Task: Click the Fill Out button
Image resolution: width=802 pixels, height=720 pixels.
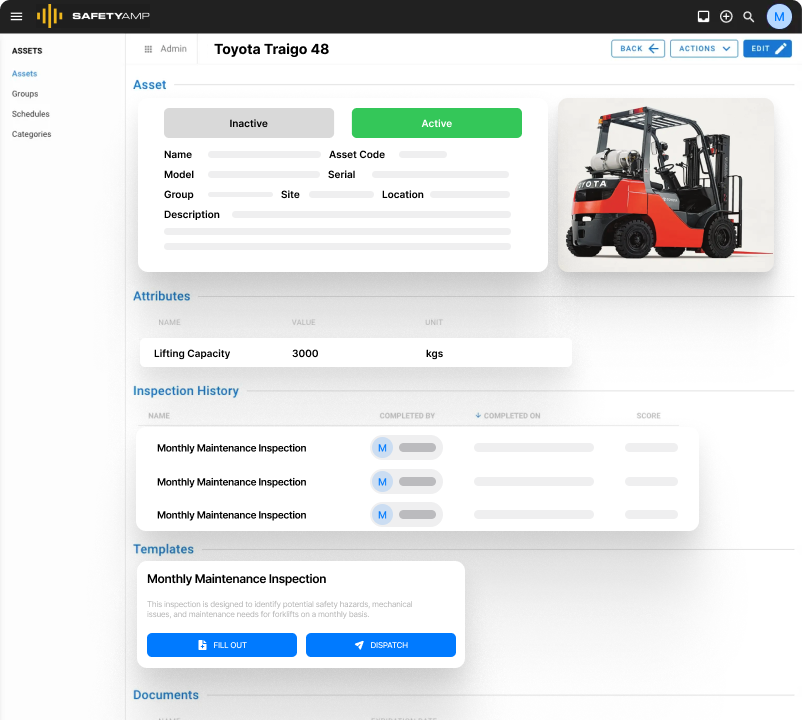Action: (x=221, y=645)
